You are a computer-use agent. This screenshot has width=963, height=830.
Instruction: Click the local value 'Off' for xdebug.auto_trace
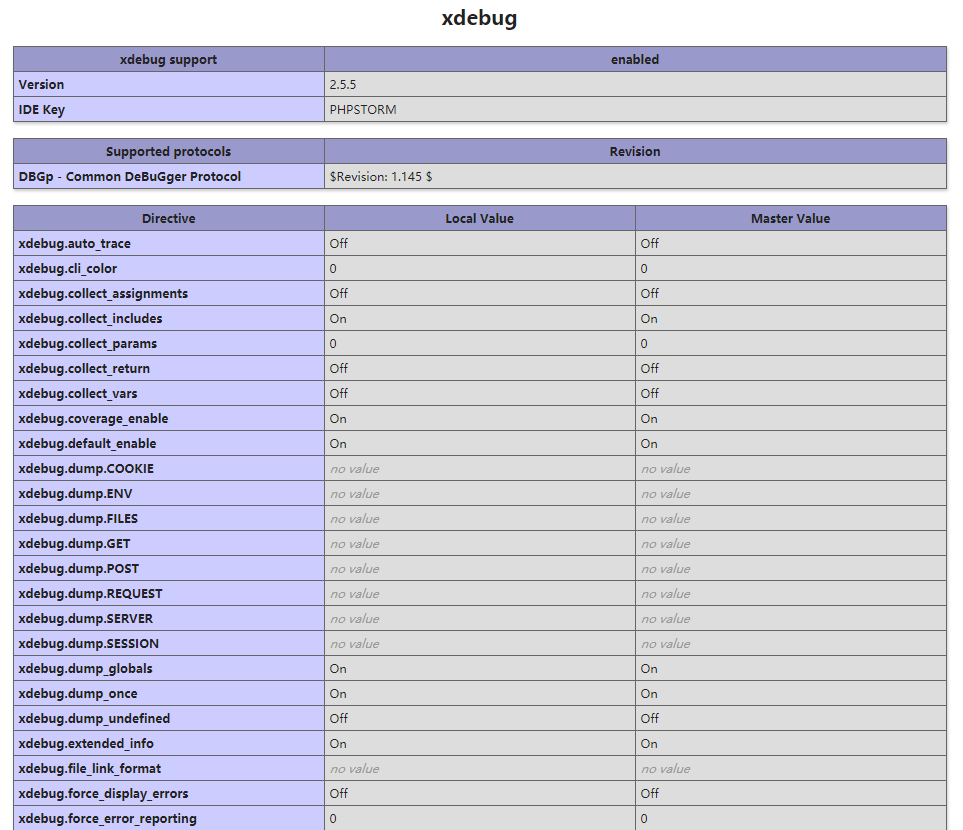click(338, 244)
